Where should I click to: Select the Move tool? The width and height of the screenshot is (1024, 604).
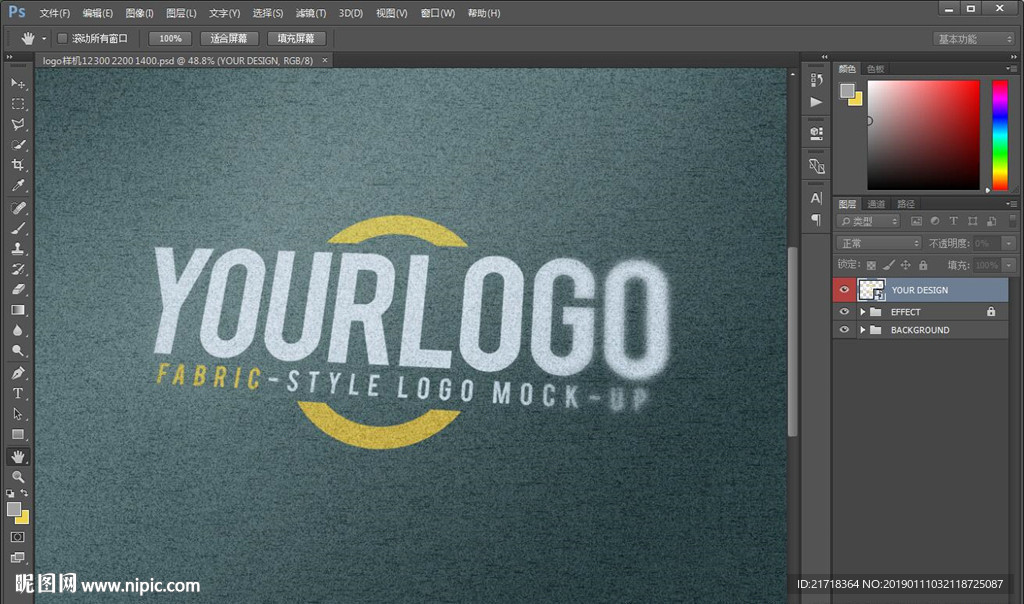[x=18, y=84]
